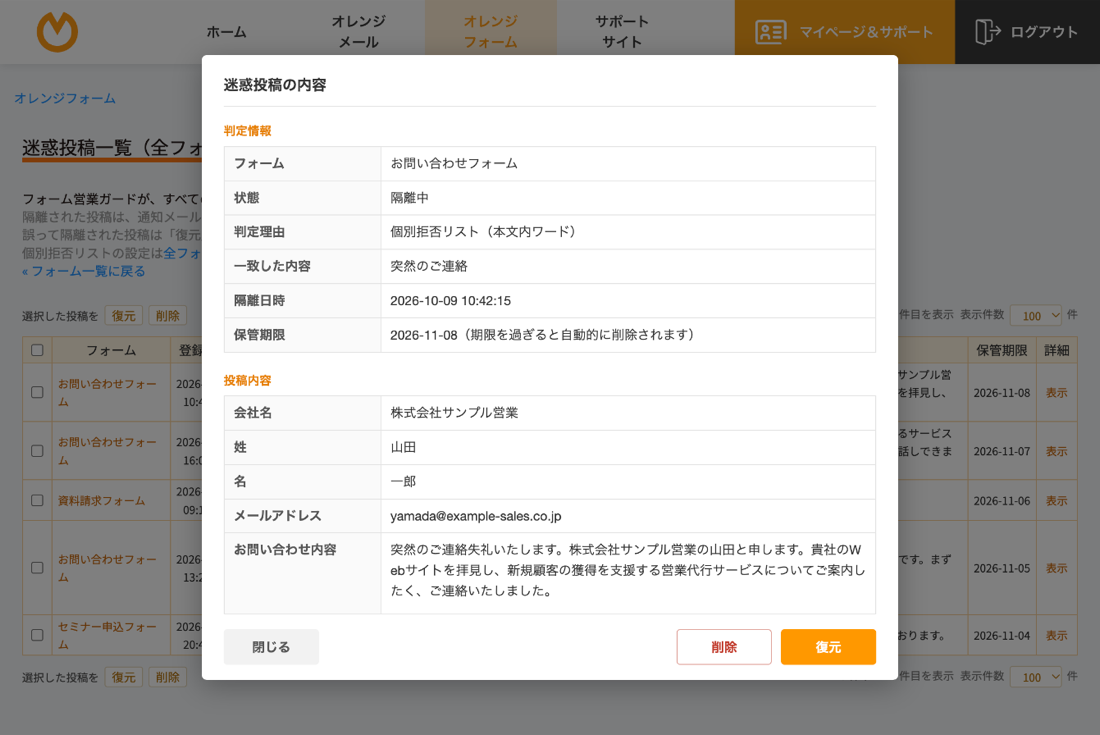Click the 迷惑投稿の内容 dialog title
The image size is (1100, 735).
pos(275,85)
